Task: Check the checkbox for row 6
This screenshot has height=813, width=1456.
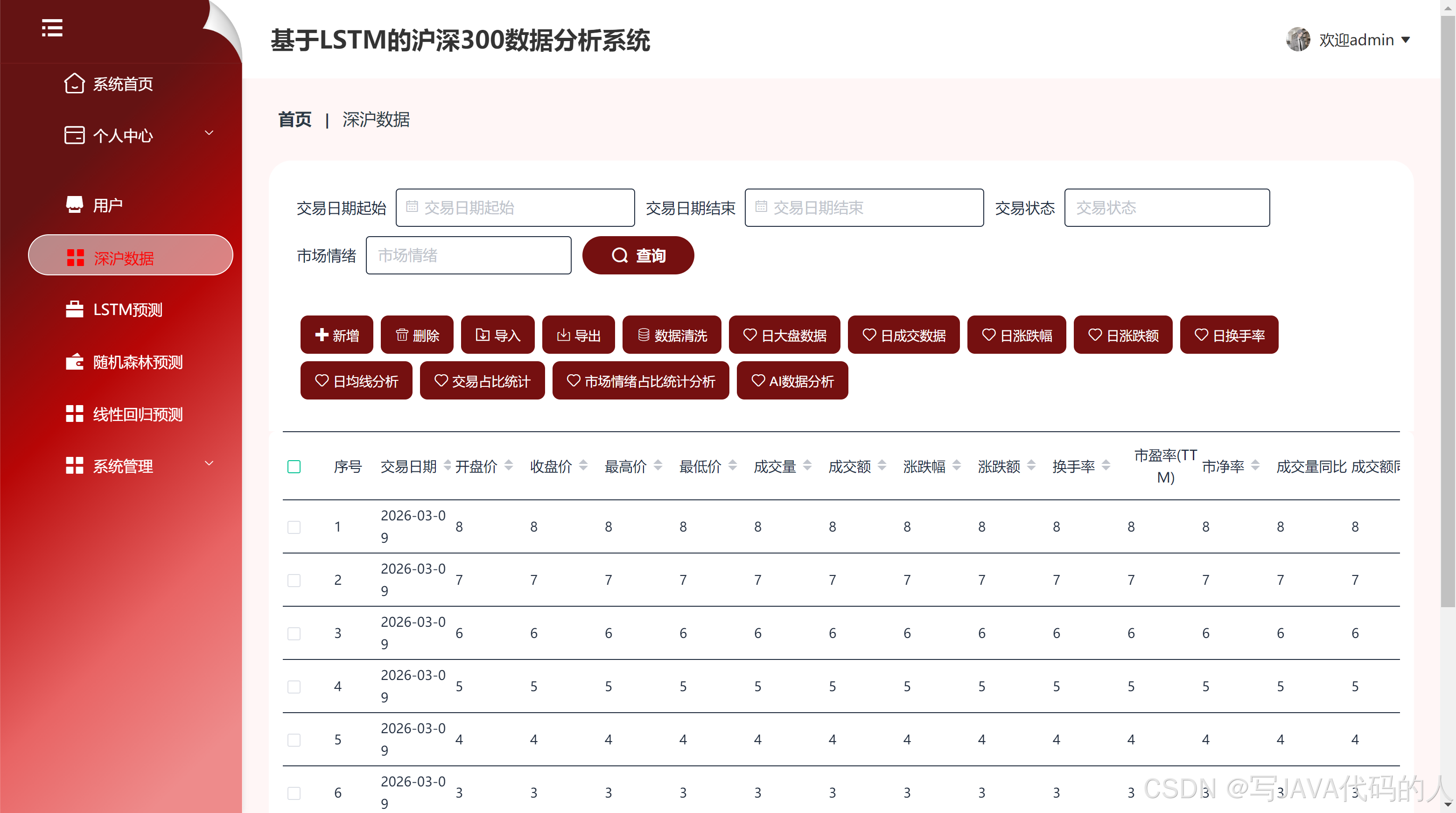Action: (294, 792)
